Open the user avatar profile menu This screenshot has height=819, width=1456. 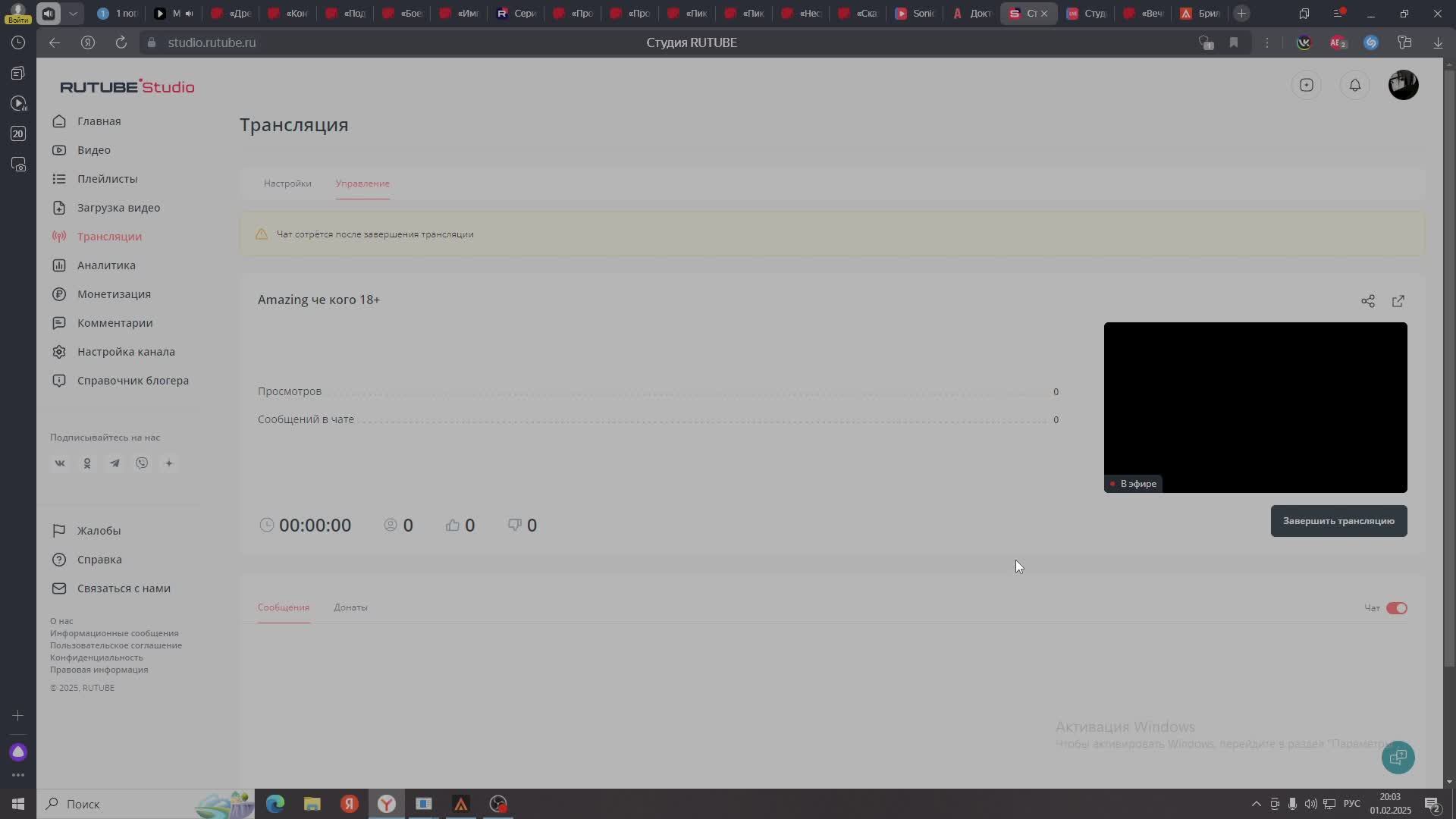1403,85
